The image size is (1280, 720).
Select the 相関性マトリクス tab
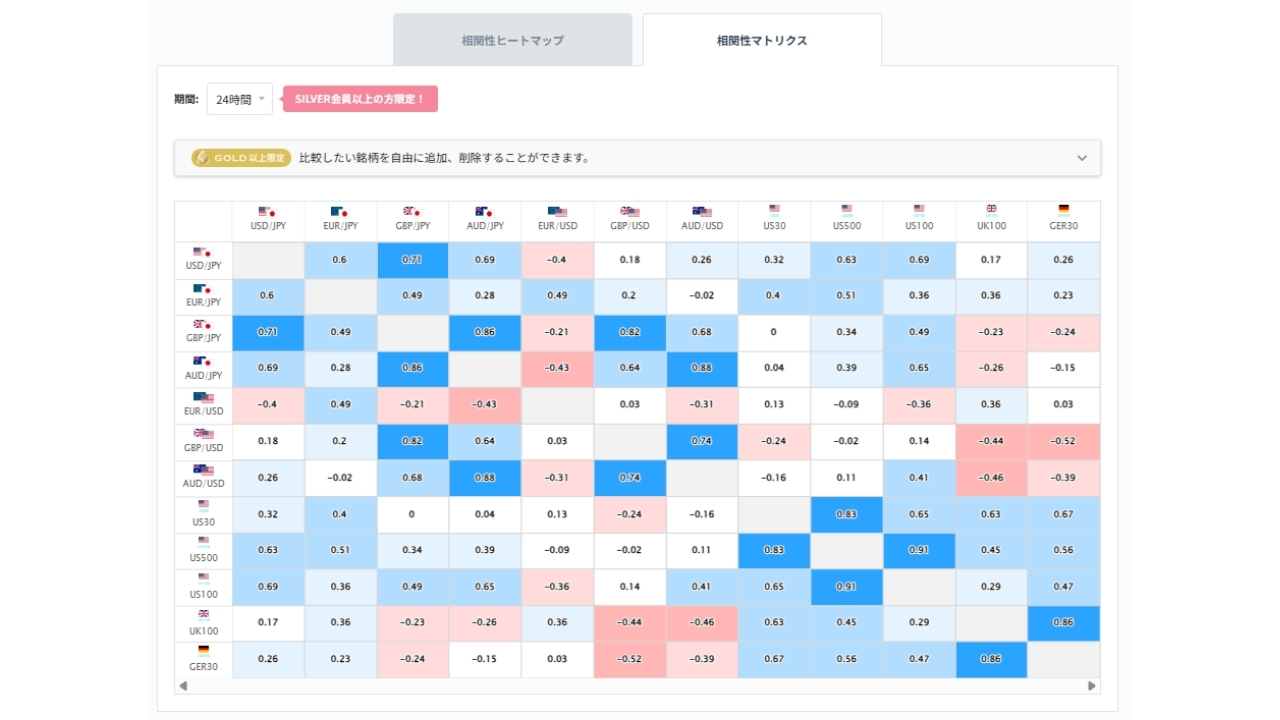(x=762, y=40)
